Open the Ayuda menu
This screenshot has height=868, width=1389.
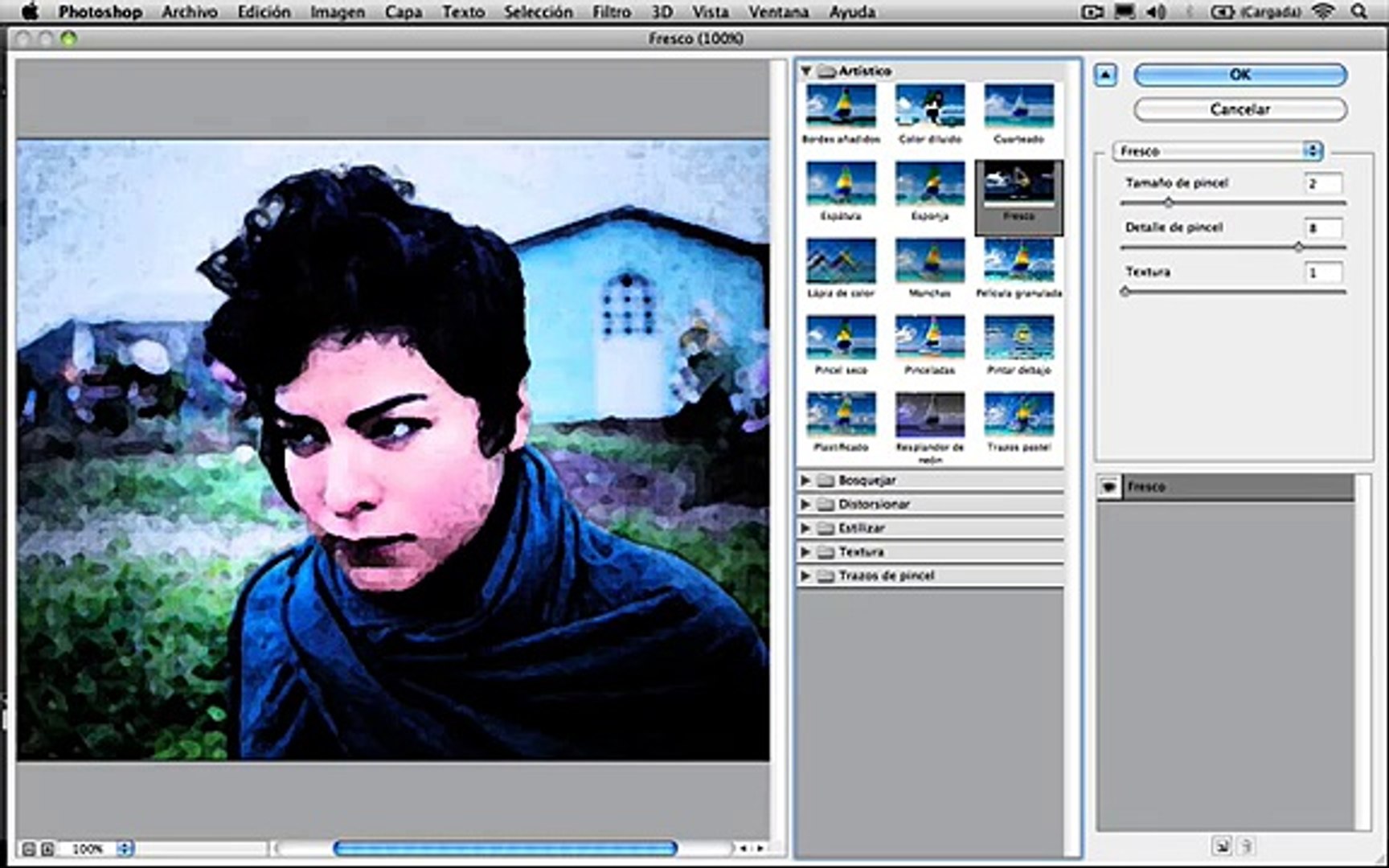(x=852, y=12)
